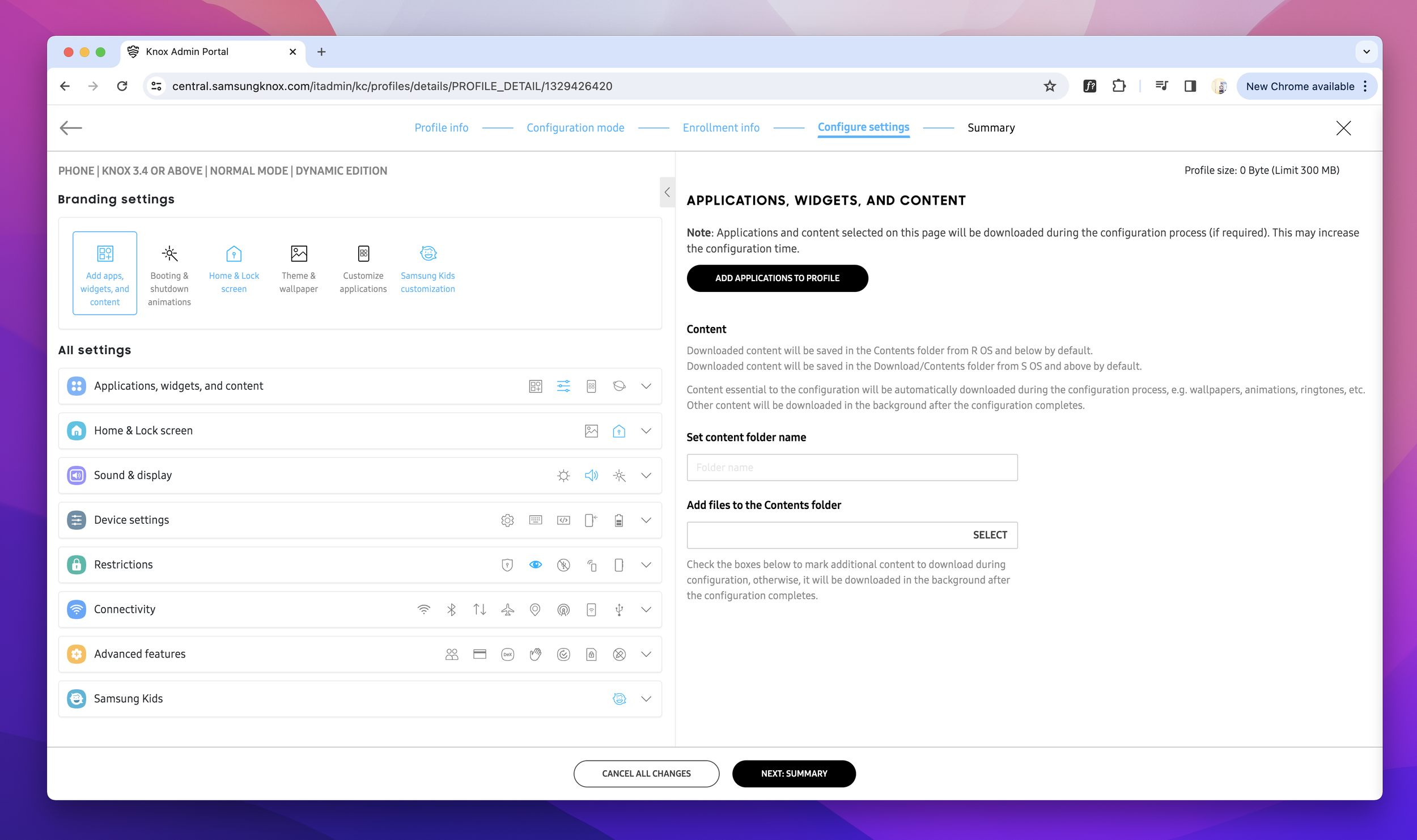Click speaker volume icon in Sound & display
This screenshot has width=1417, height=840.
(591, 476)
